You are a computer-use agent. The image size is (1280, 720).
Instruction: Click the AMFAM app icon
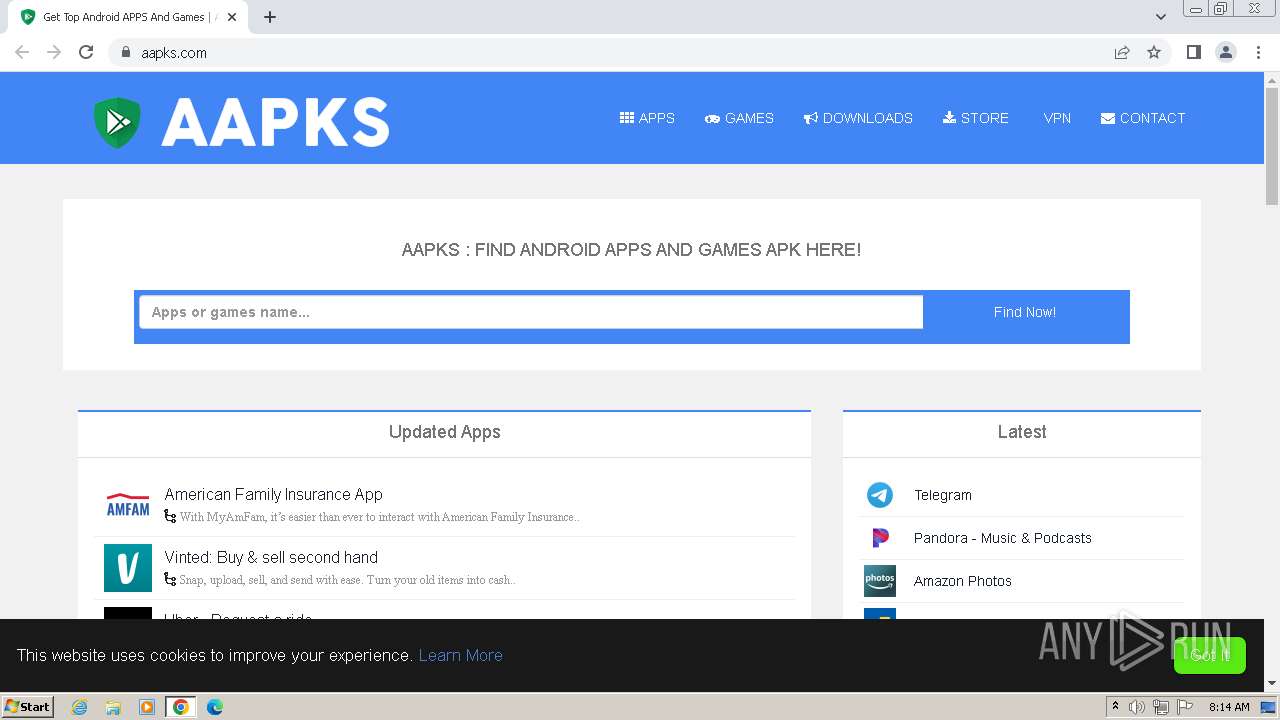(128, 505)
